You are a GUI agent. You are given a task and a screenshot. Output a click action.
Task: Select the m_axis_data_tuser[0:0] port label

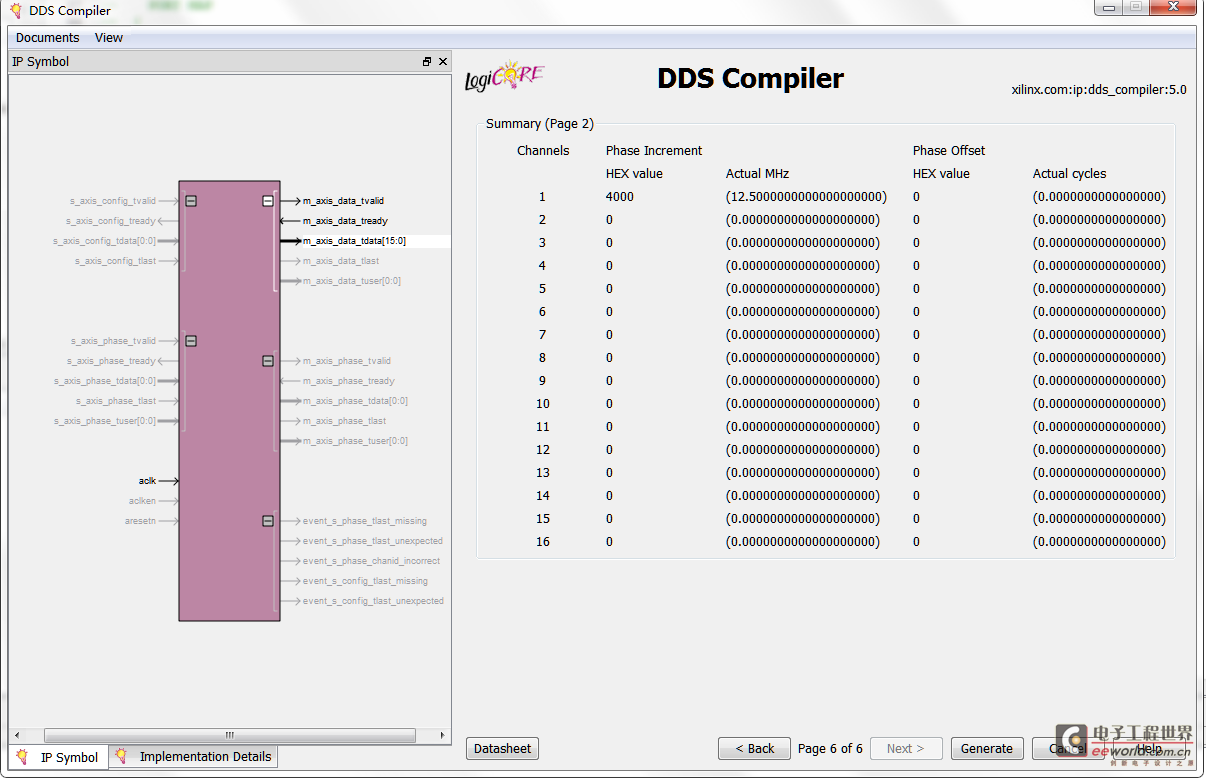tap(352, 281)
